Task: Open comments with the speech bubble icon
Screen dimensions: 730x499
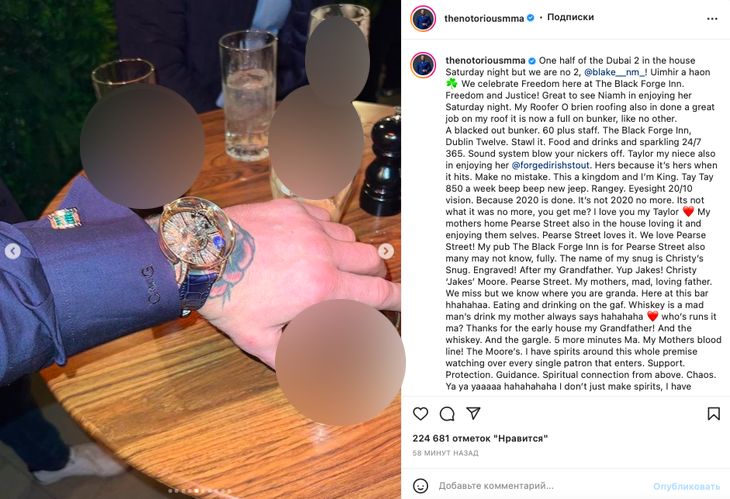Action: (447, 413)
